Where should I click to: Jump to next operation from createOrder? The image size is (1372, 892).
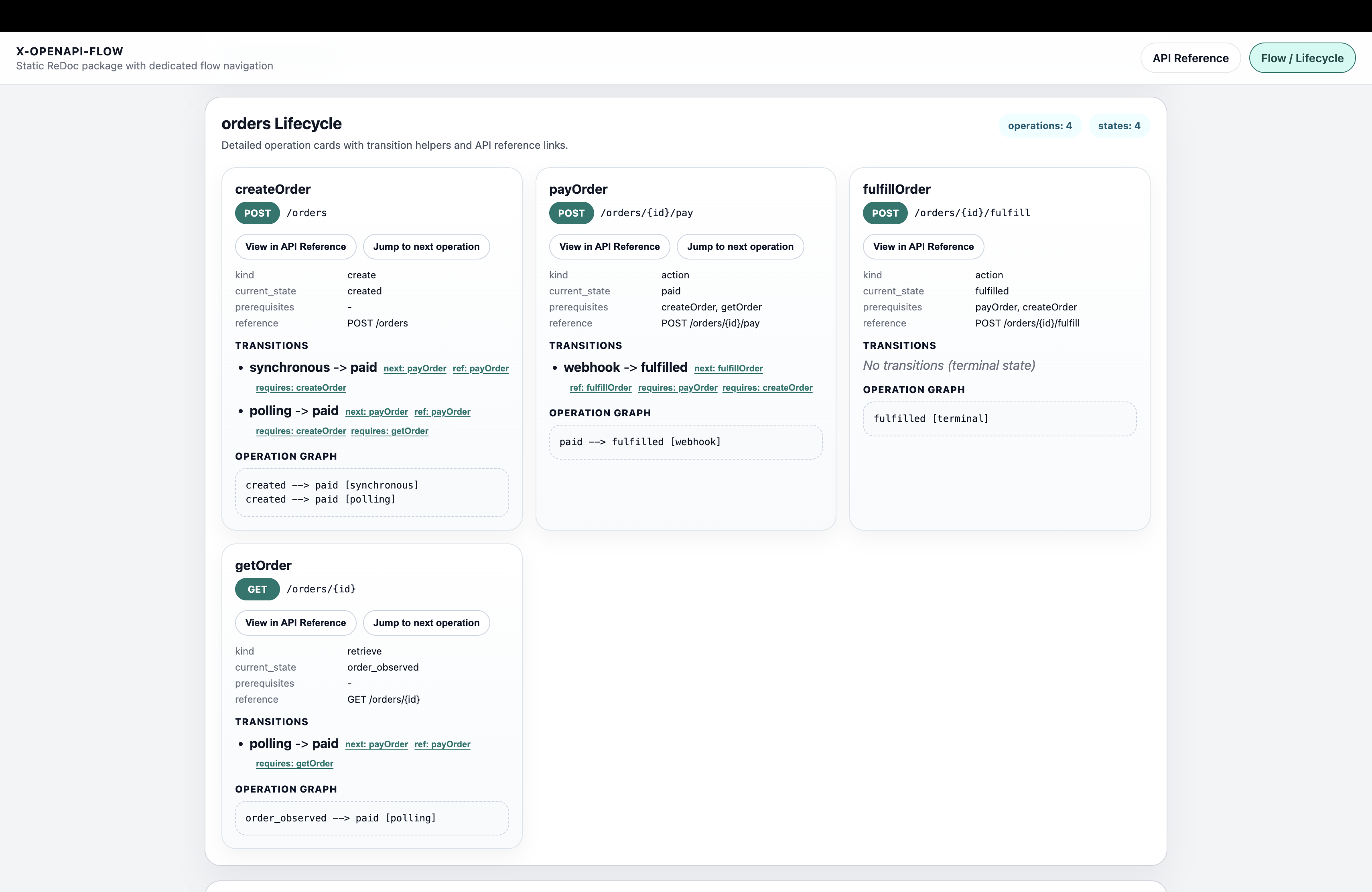(x=426, y=247)
